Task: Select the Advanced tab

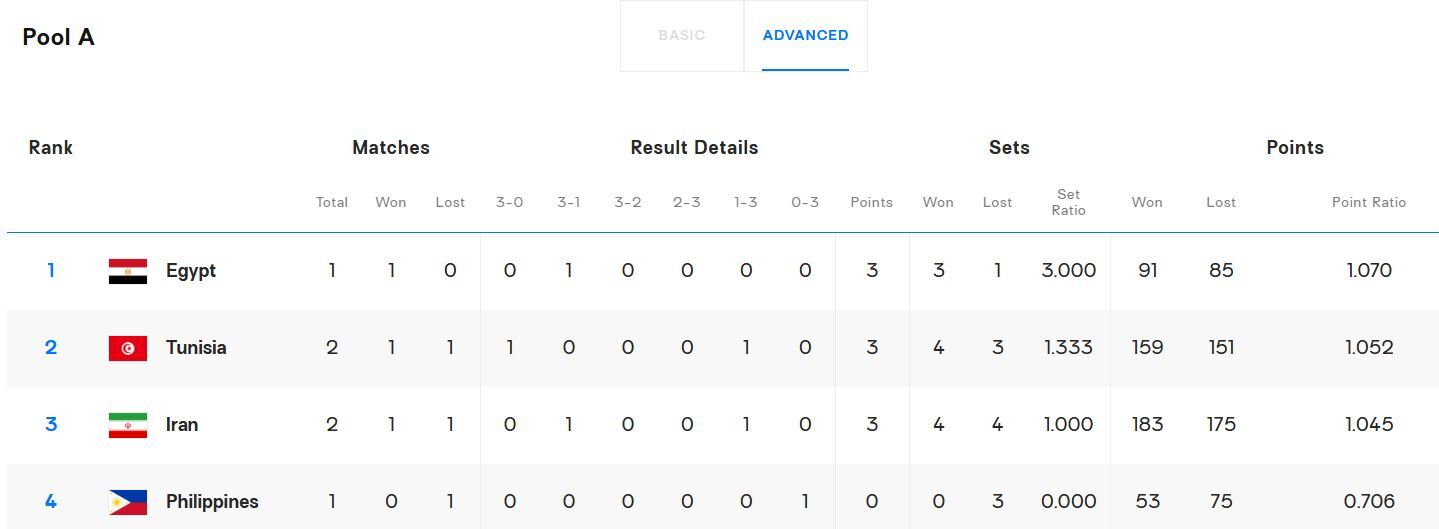Action: [x=805, y=36]
